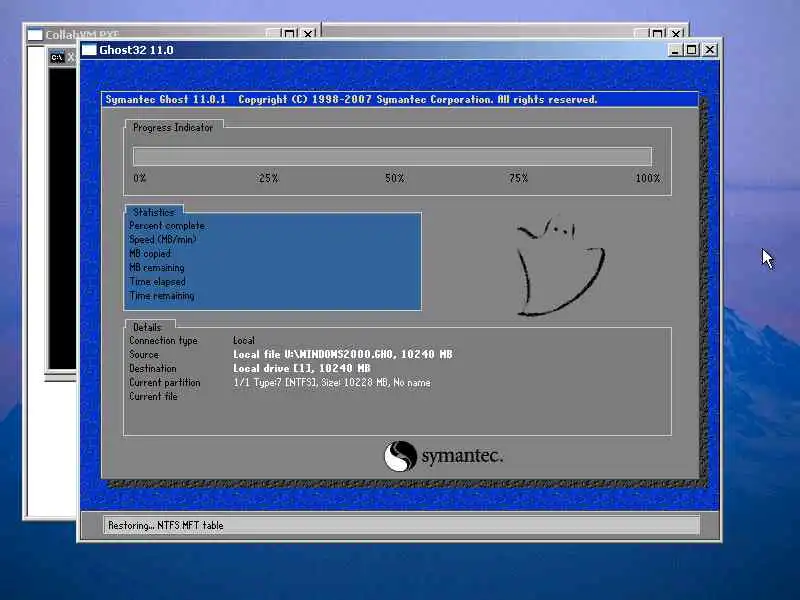Click the Current partition label
Viewport: 800px width, 600px height.
click(165, 382)
